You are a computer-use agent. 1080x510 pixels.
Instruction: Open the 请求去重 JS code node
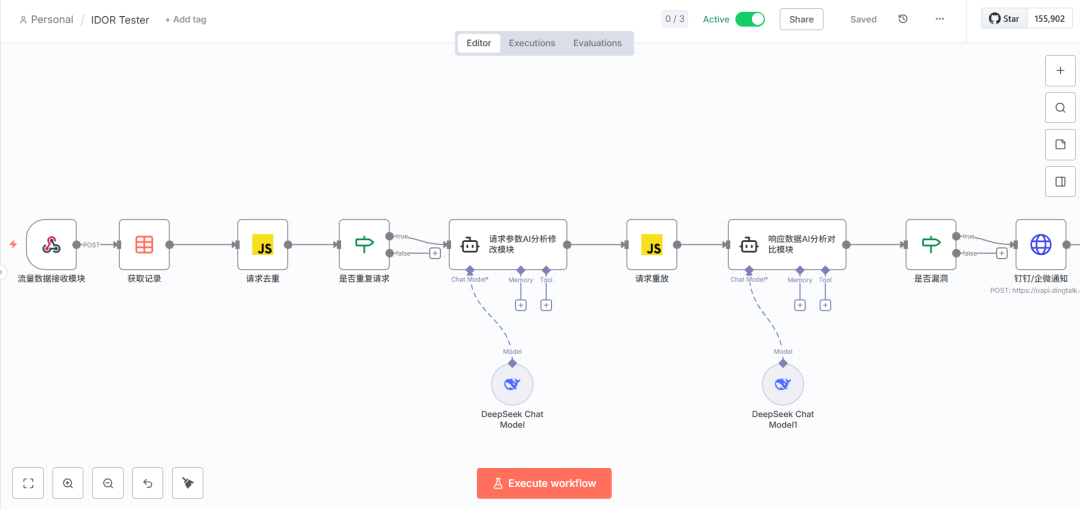pyautogui.click(x=262, y=245)
